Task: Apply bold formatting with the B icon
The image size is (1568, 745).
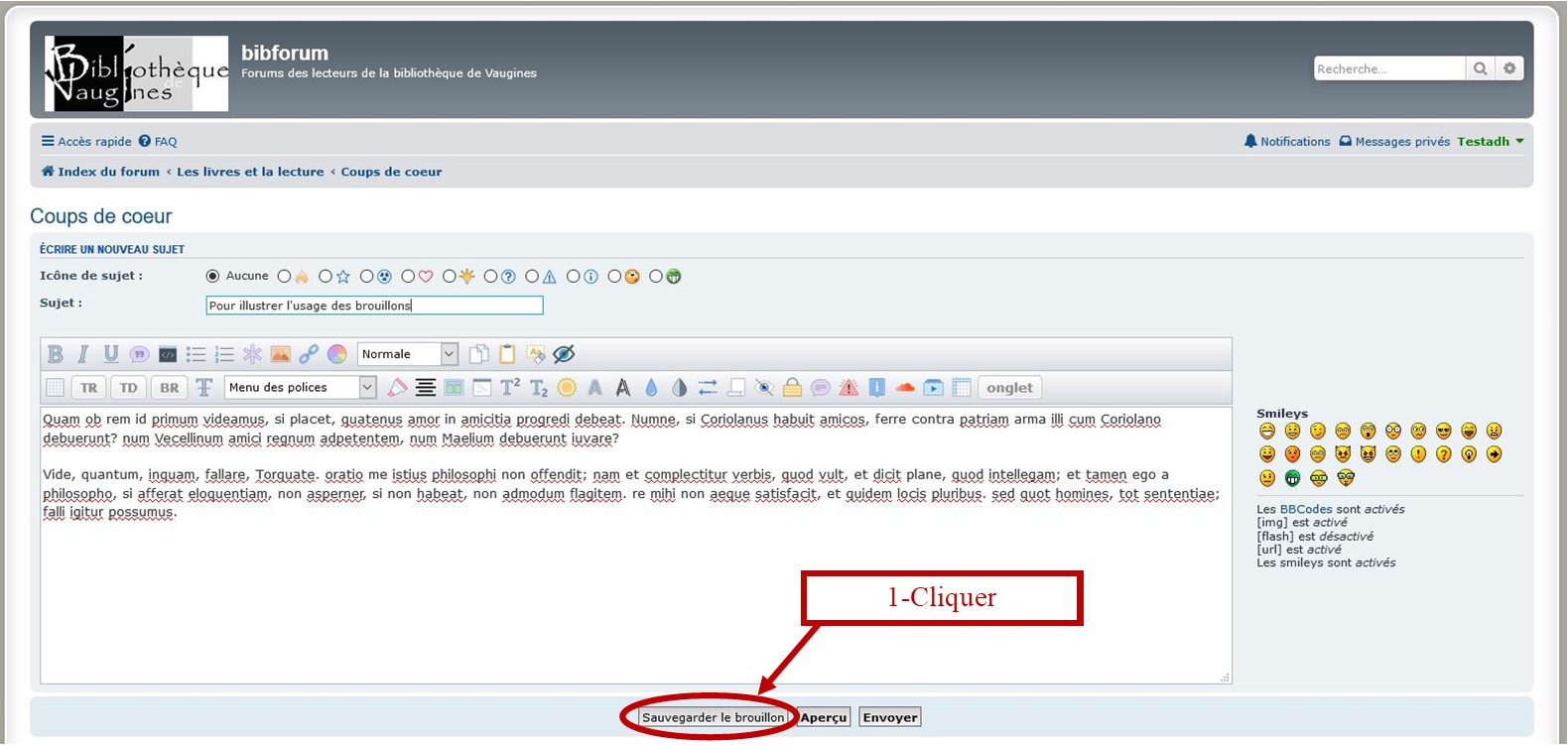Action: click(x=56, y=354)
